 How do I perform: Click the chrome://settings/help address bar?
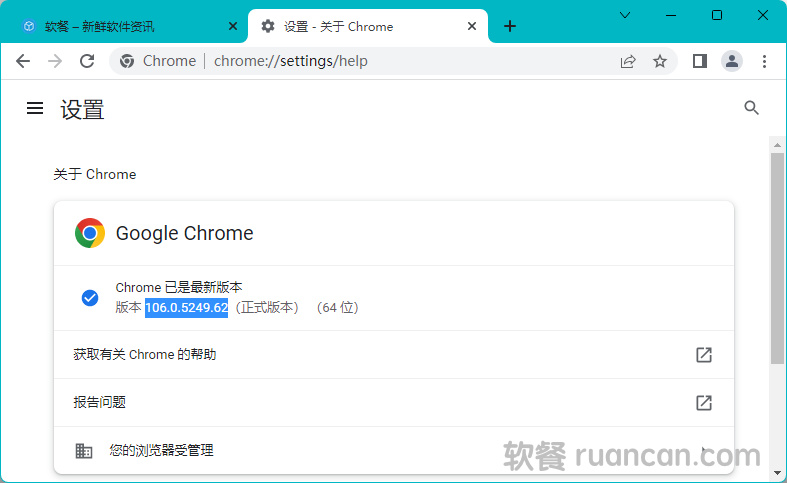pyautogui.click(x=380, y=61)
